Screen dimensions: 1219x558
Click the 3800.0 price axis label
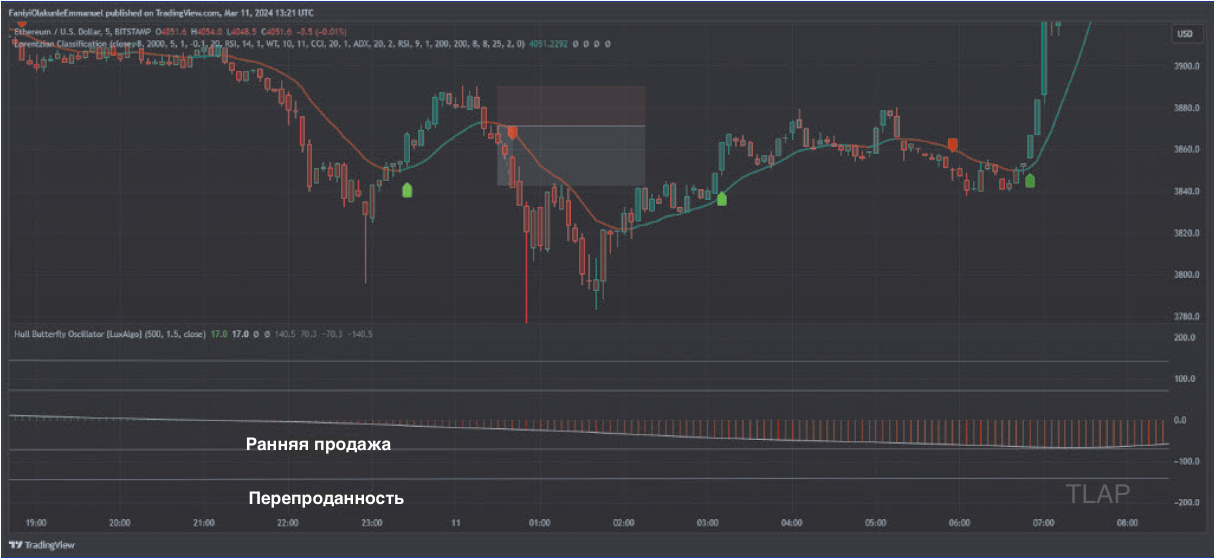[1186, 275]
